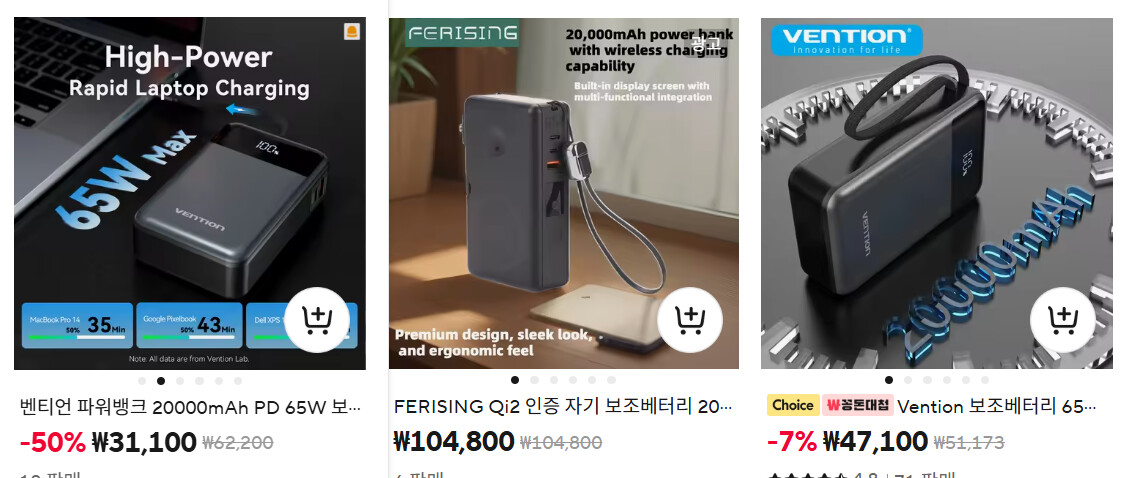
Task: Open the Vention 보조배터리 65 product title
Action: click(x=996, y=407)
